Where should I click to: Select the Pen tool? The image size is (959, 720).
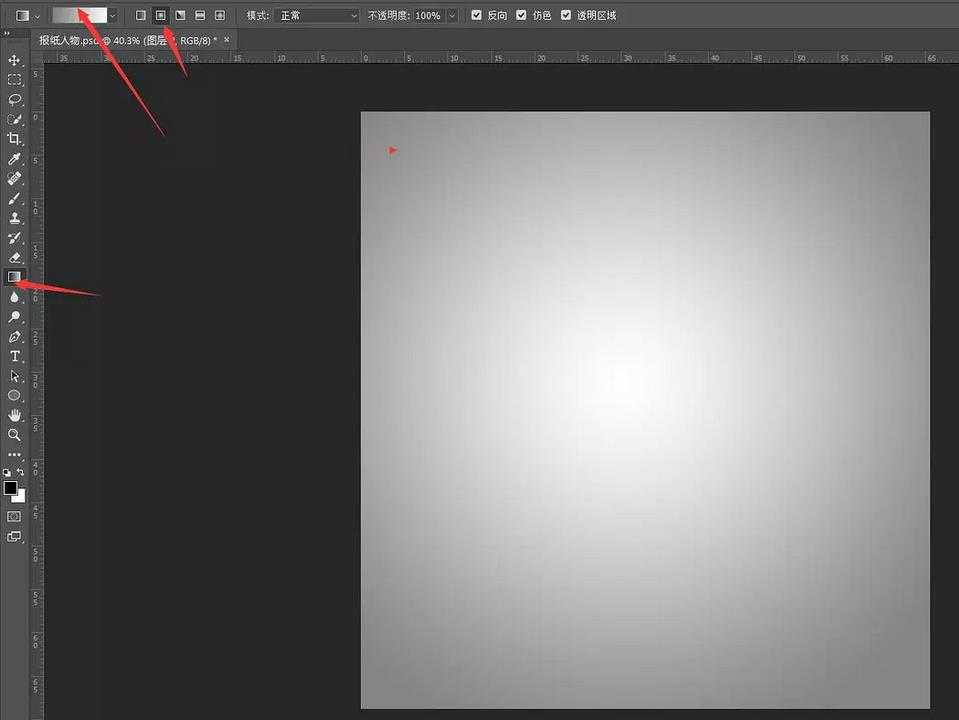click(14, 337)
